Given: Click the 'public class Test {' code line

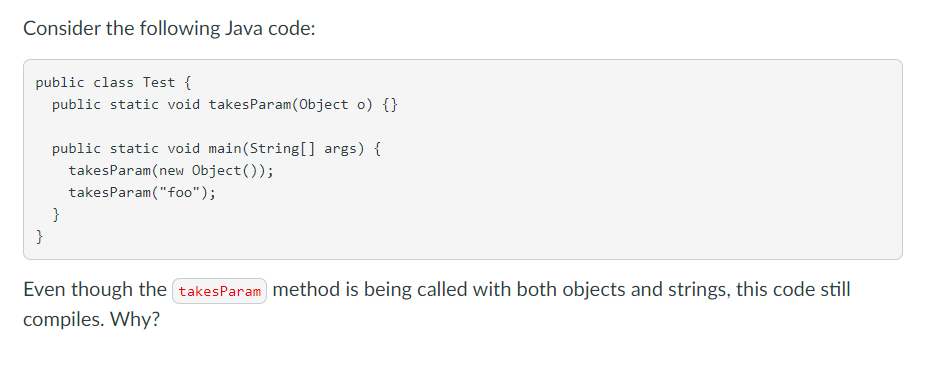Looking at the screenshot, I should [x=113, y=82].
